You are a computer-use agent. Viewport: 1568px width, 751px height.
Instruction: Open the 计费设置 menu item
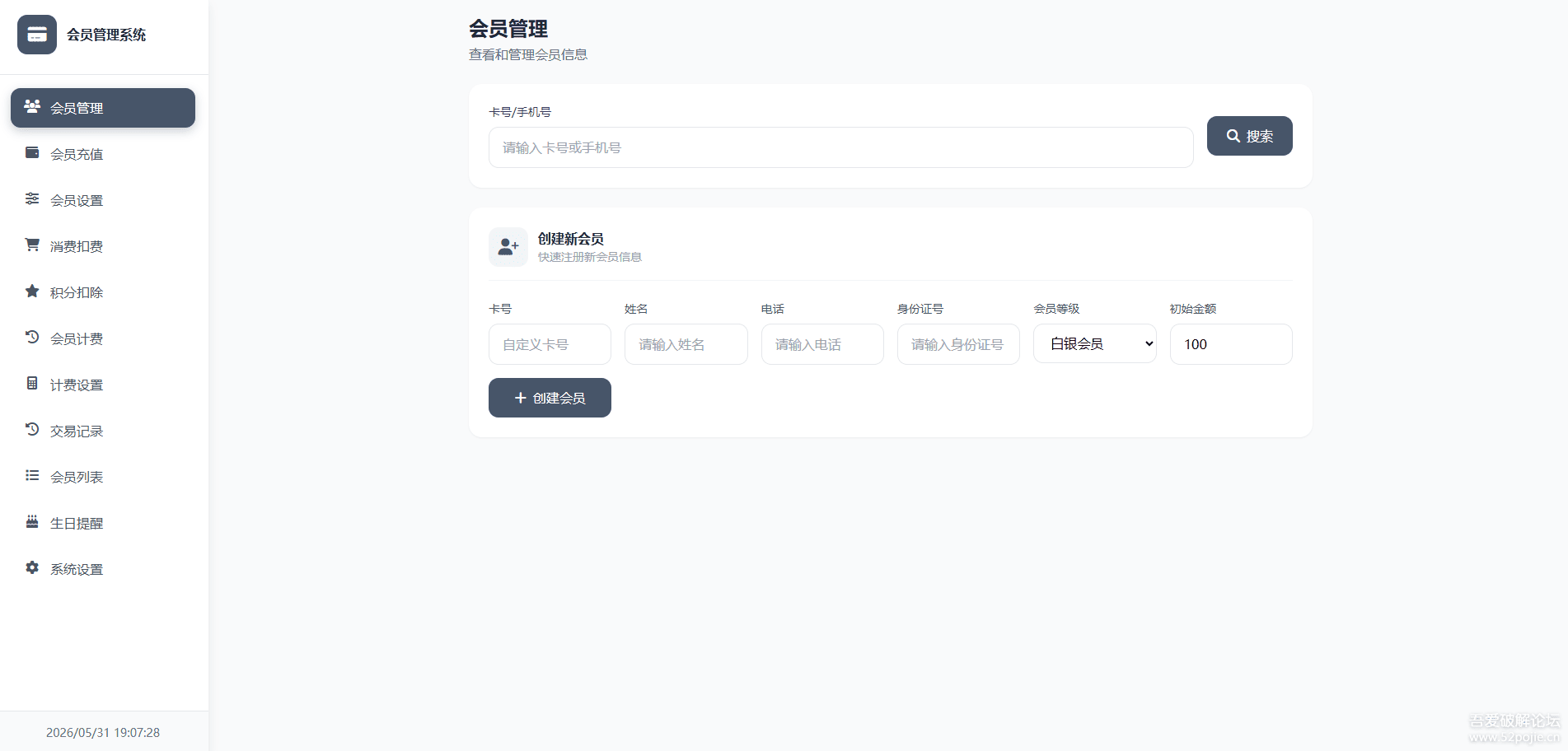point(103,385)
